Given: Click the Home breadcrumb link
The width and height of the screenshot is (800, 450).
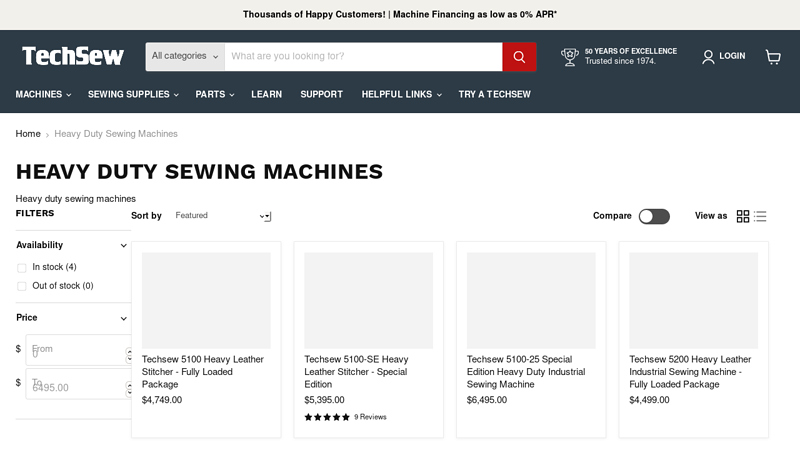Looking at the screenshot, I should click(28, 134).
